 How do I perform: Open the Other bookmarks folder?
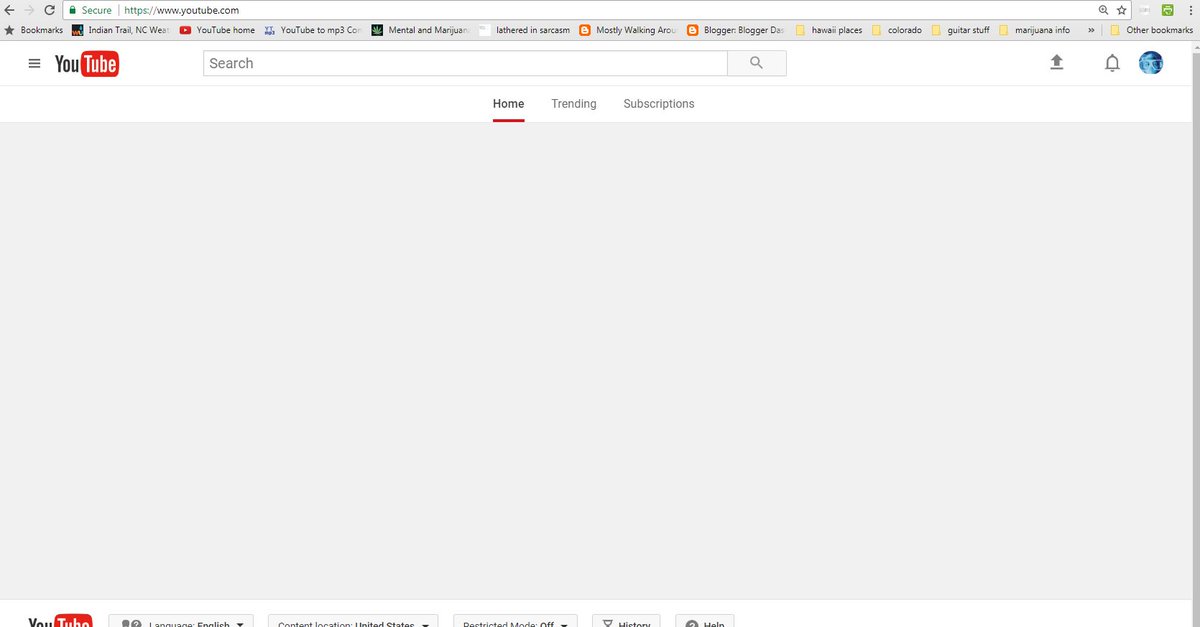[x=1151, y=30]
